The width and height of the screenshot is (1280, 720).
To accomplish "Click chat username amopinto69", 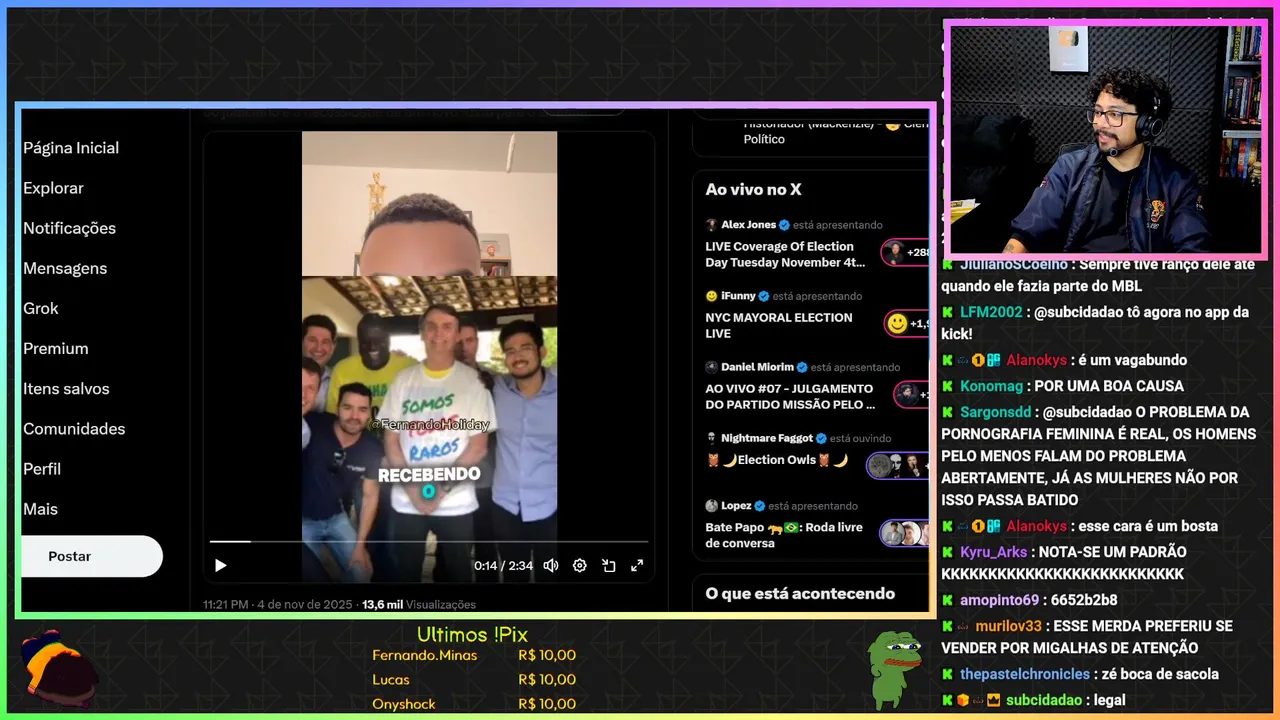I will pyautogui.click(x=999, y=600).
